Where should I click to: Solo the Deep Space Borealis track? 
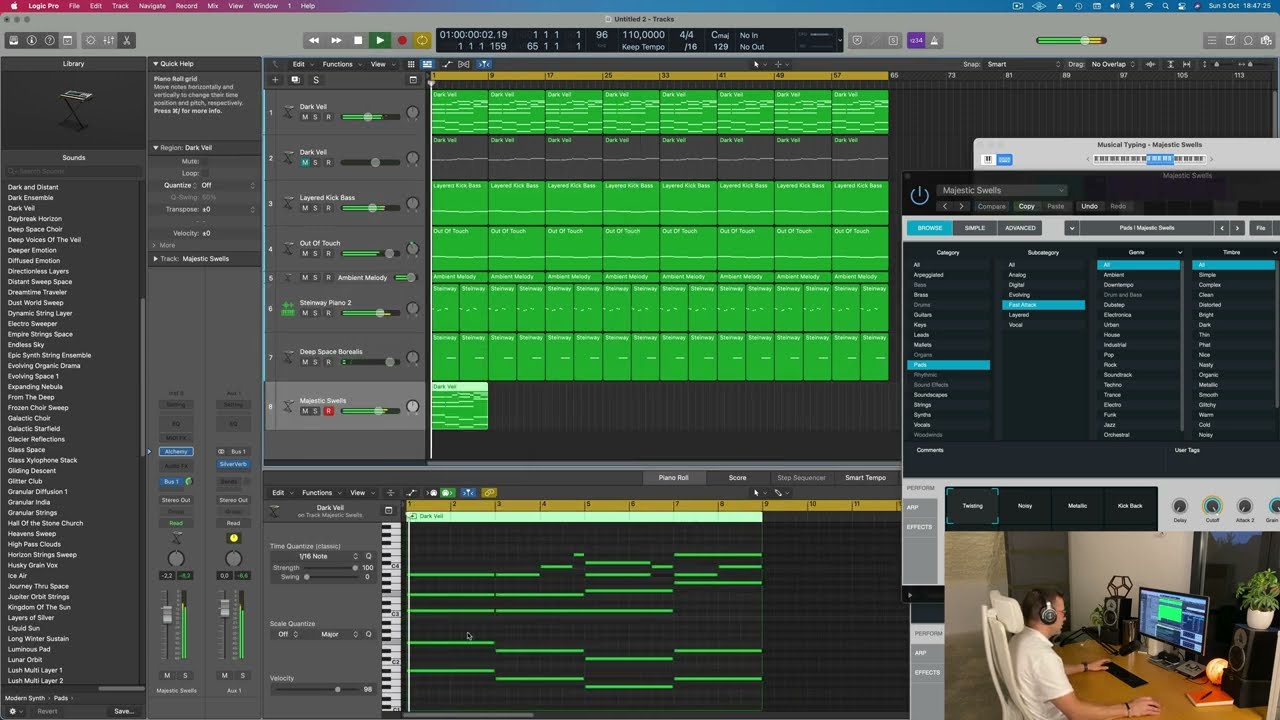(x=316, y=362)
